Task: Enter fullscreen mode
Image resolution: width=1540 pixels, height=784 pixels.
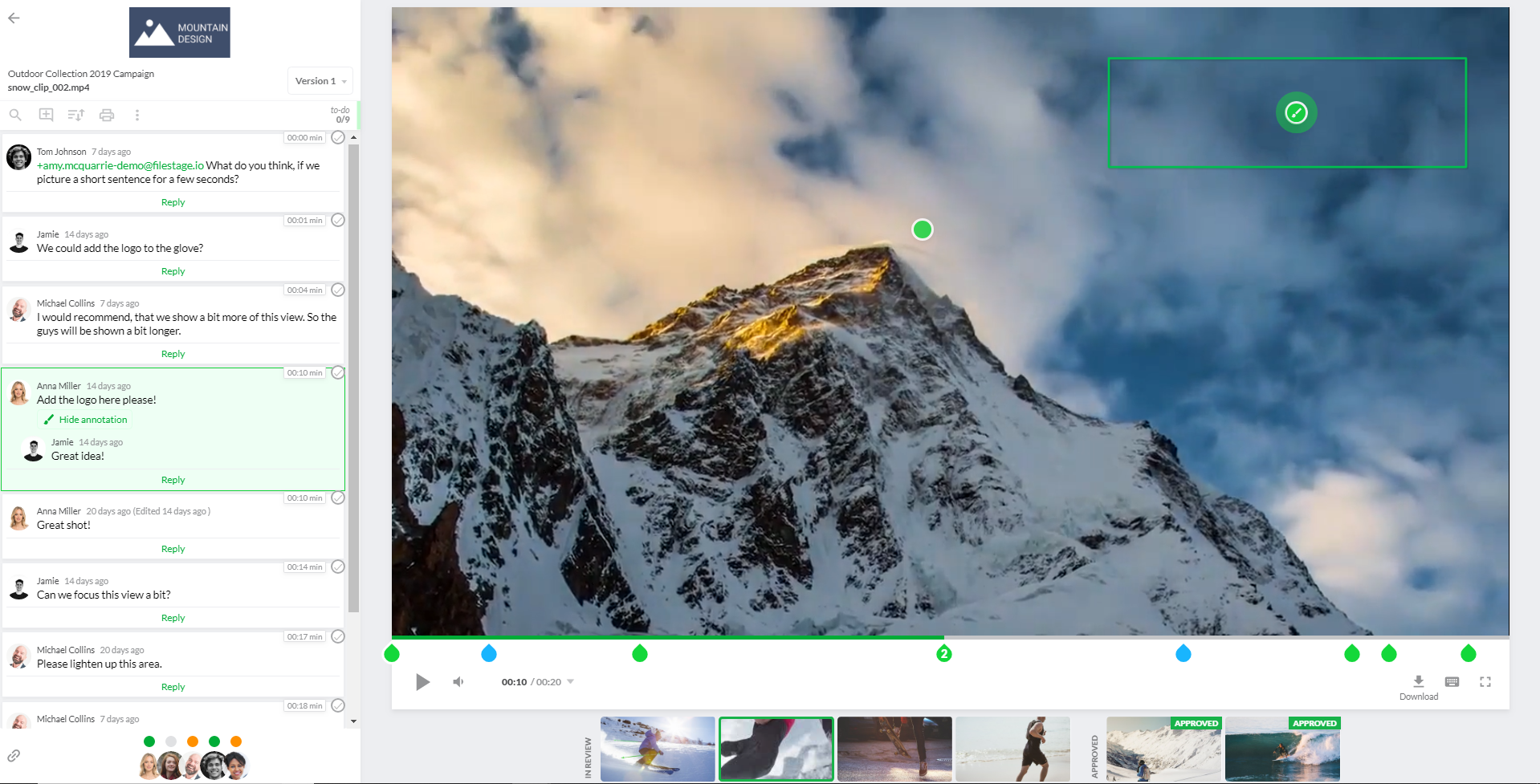Action: tap(1485, 682)
